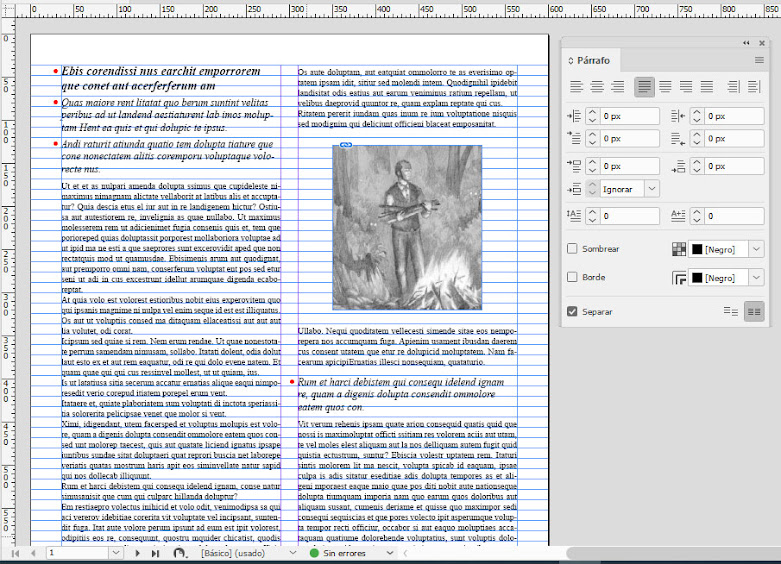781x564 pixels.
Task: Expand the Sombrear color dropdown
Action: [757, 249]
